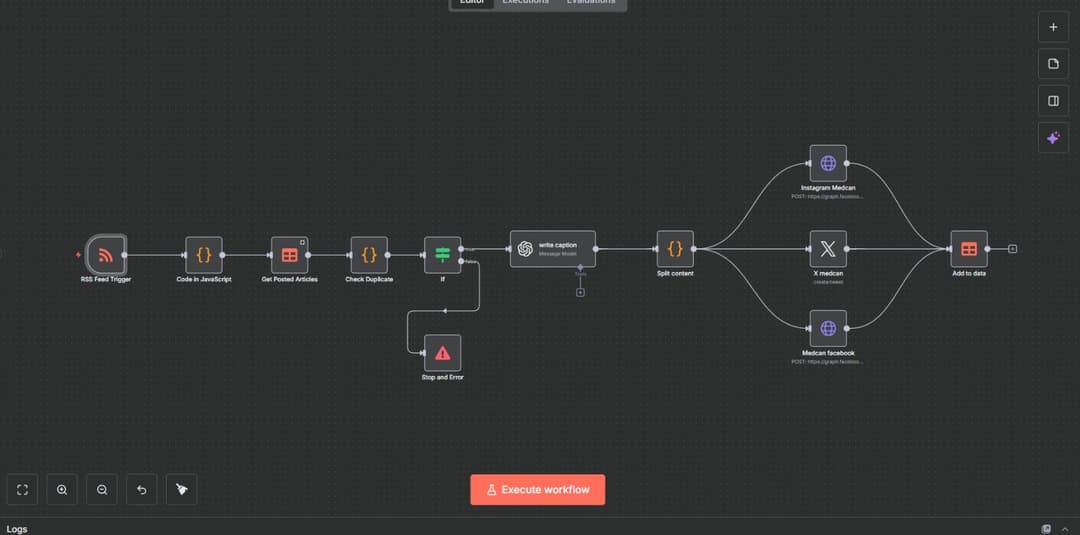Select the Split content node

[675, 249]
